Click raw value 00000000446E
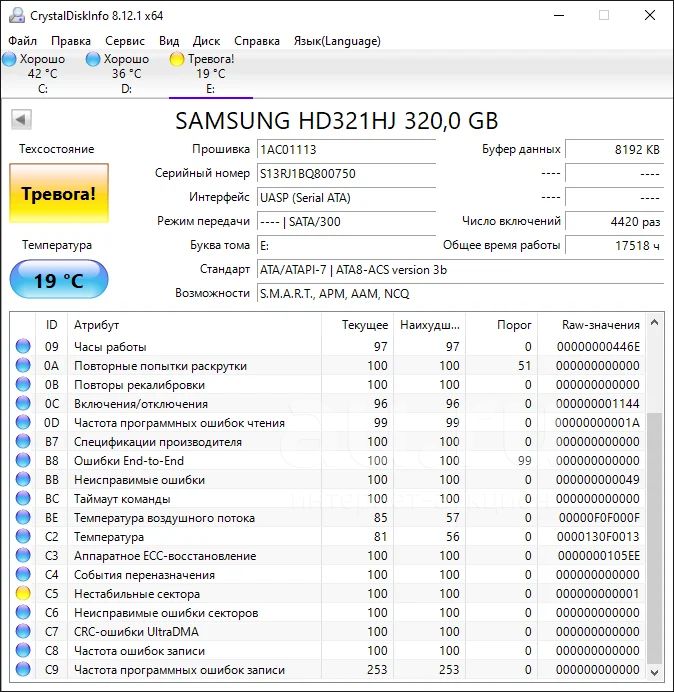This screenshot has height=692, width=674. pyautogui.click(x=598, y=347)
